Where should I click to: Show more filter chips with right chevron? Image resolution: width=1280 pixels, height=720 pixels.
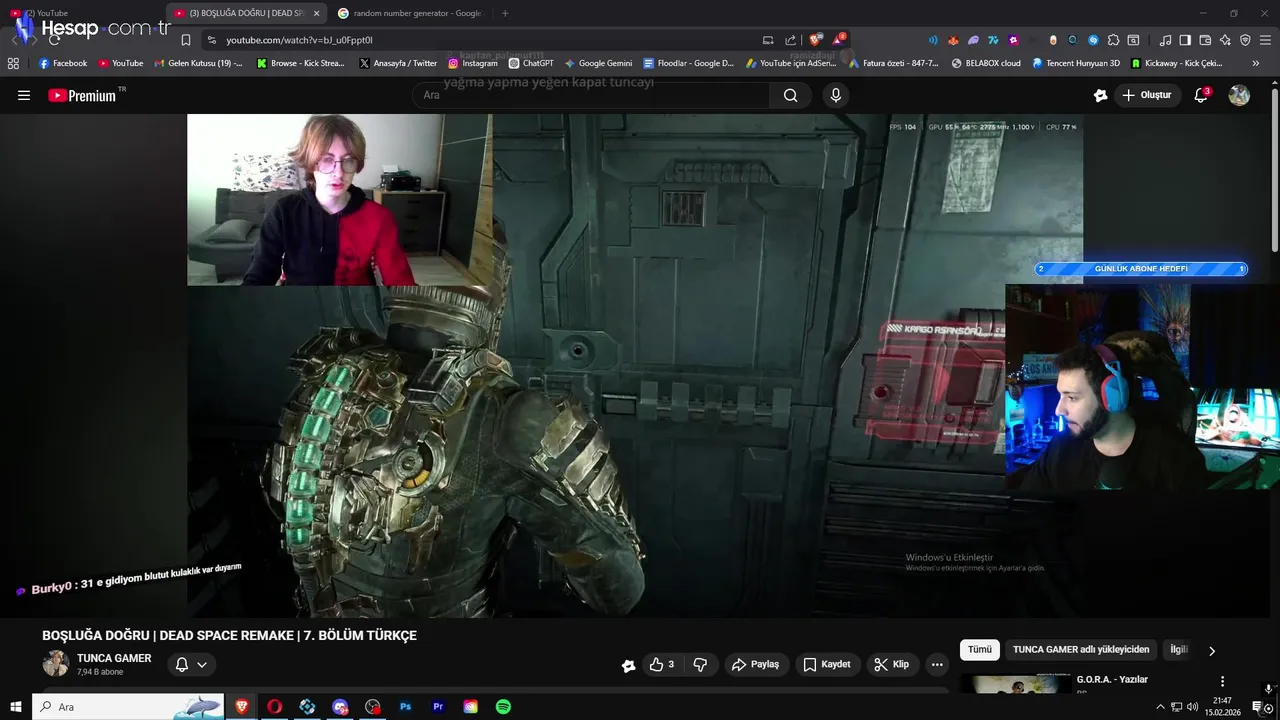click(x=1212, y=650)
